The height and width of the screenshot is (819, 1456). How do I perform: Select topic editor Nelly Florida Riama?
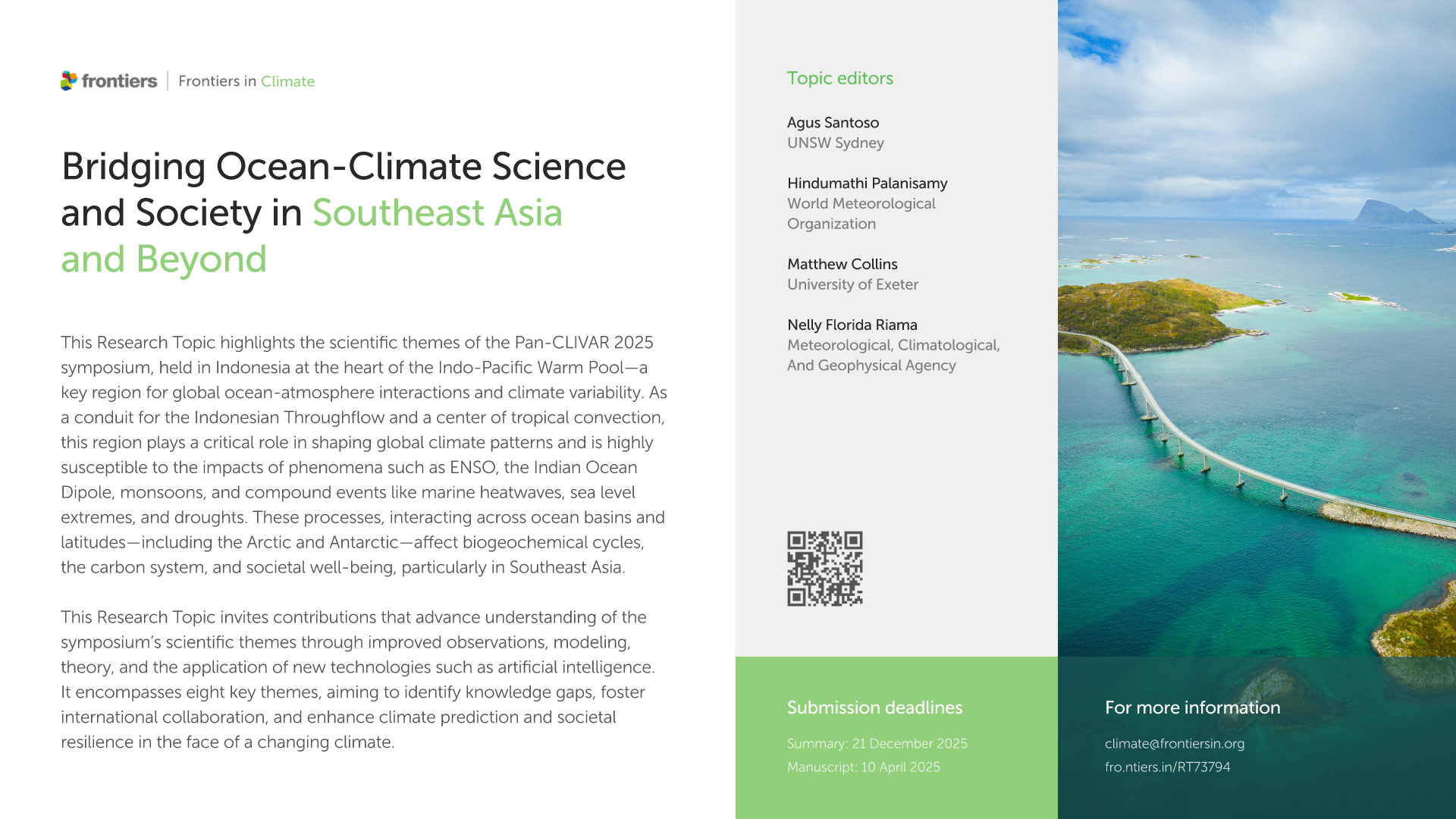pyautogui.click(x=852, y=325)
